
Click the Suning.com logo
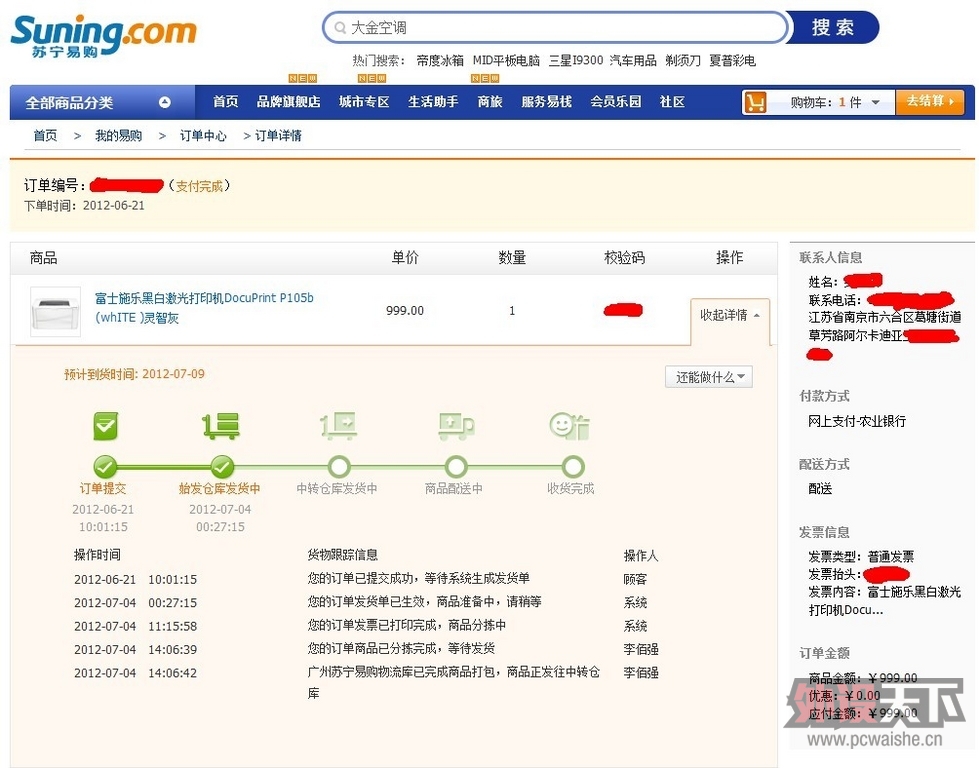click(x=103, y=36)
